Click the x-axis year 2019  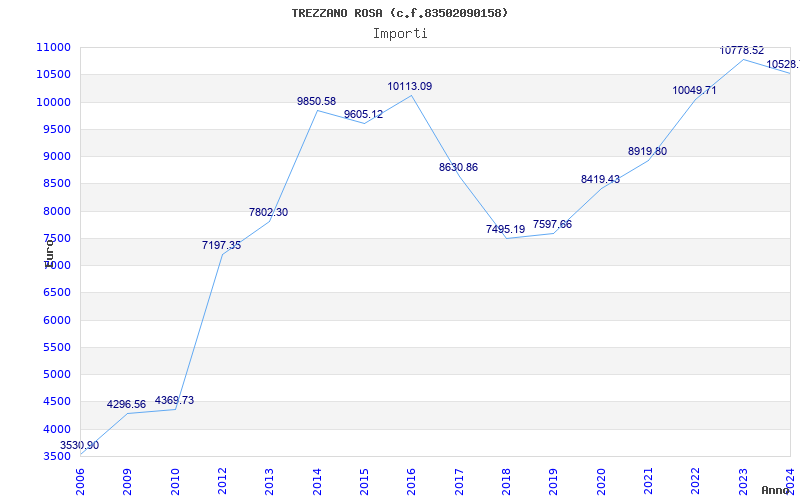pos(554,482)
